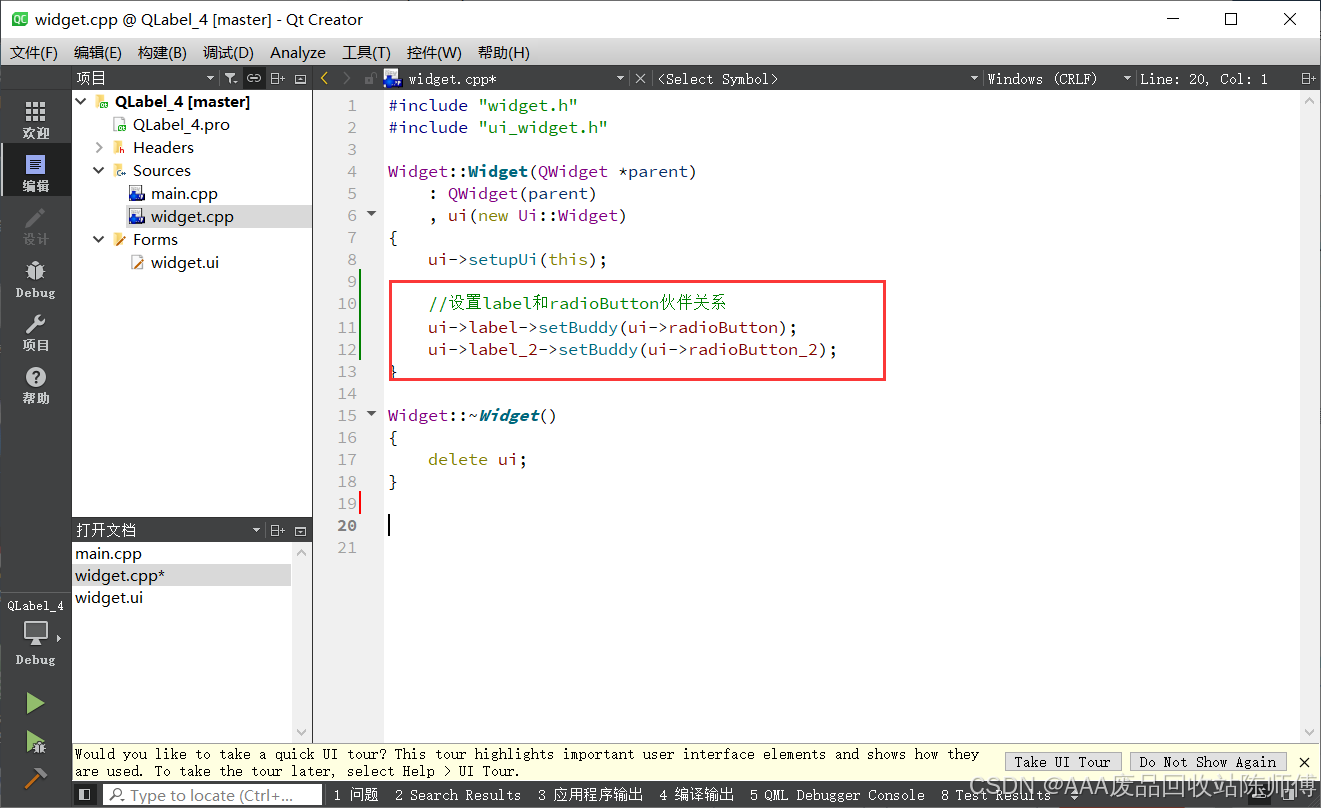This screenshot has width=1321, height=808.
Task: Click the Take UI Tour button
Action: (1062, 762)
